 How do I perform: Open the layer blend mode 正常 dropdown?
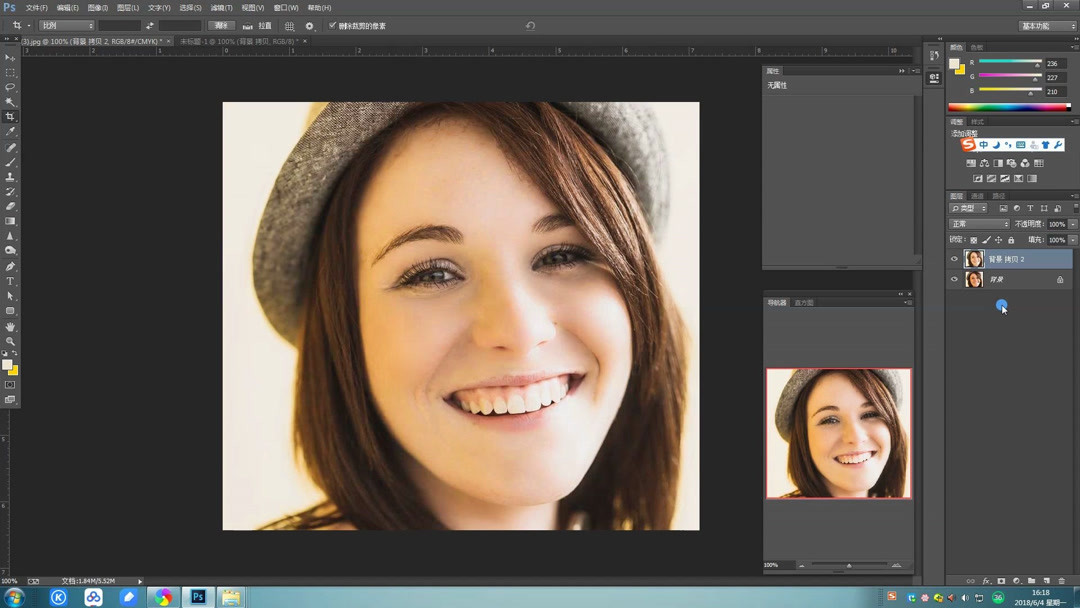coord(979,224)
